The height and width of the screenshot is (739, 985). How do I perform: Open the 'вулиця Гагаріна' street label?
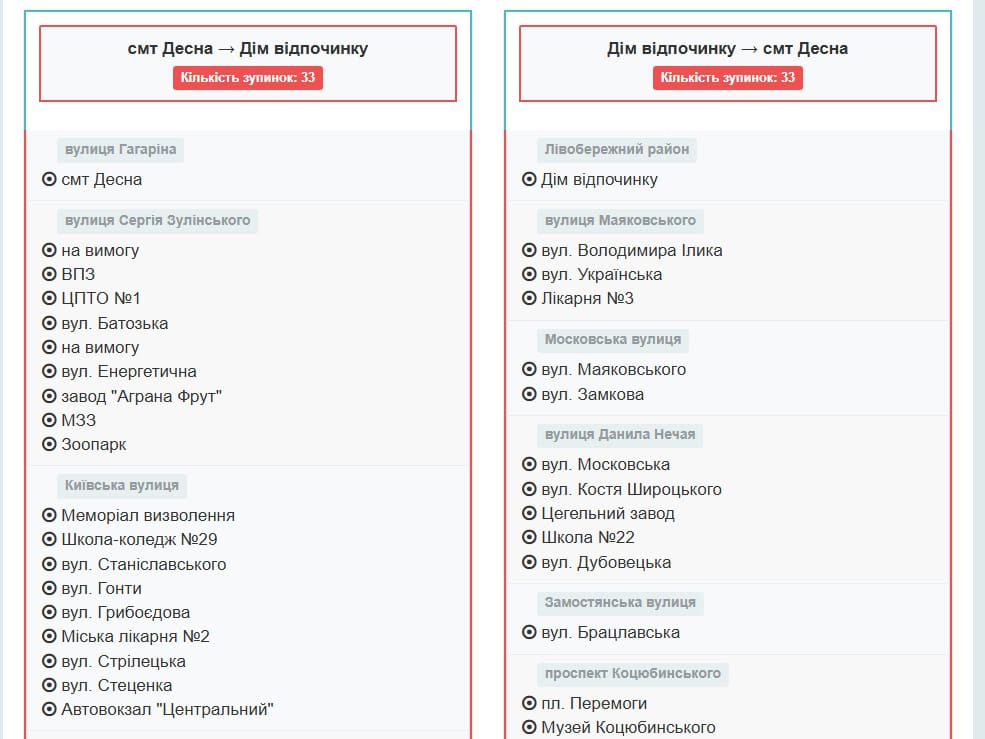(120, 149)
